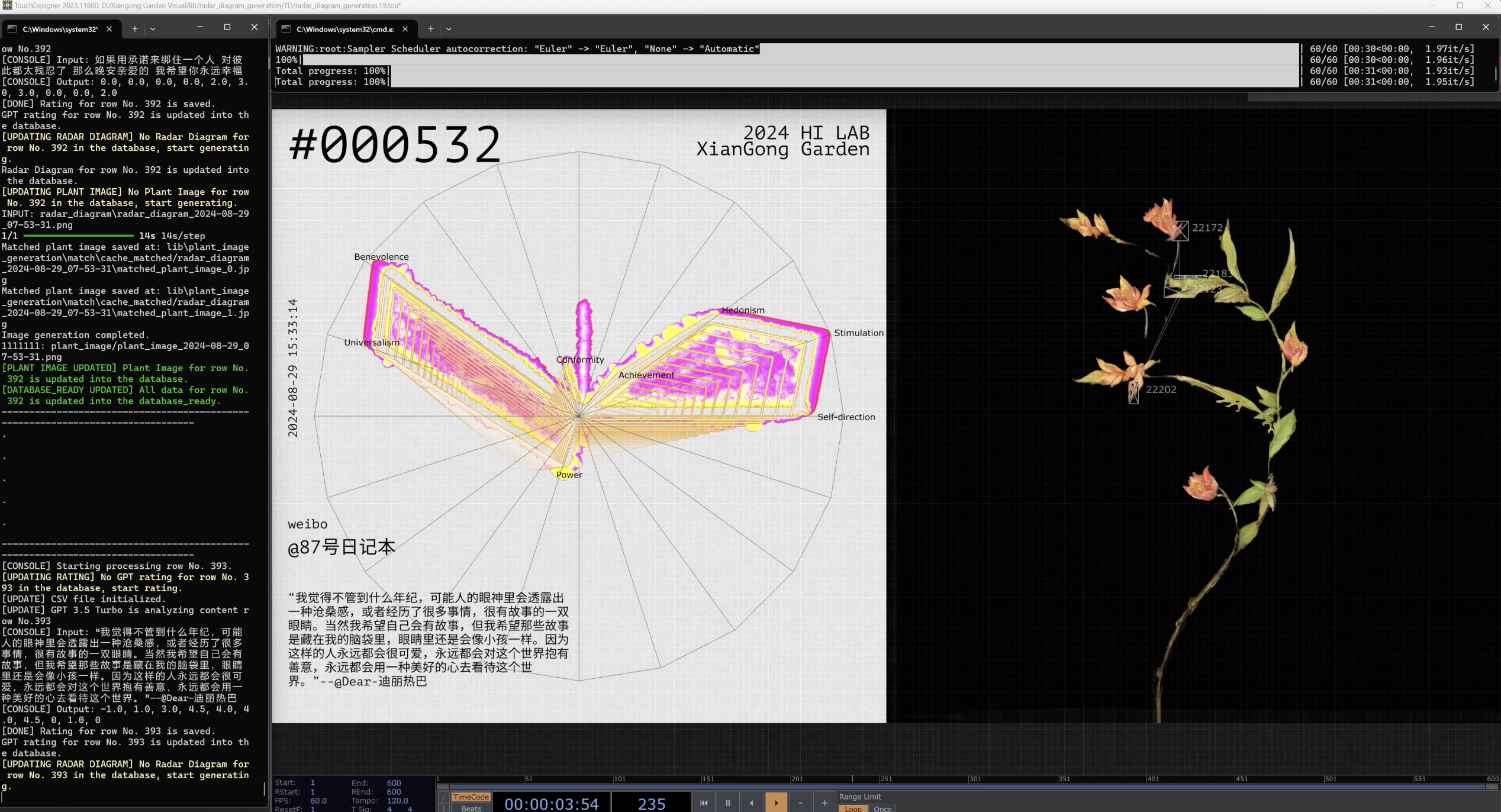Click timeline ruler at frame 301

(x=969, y=779)
